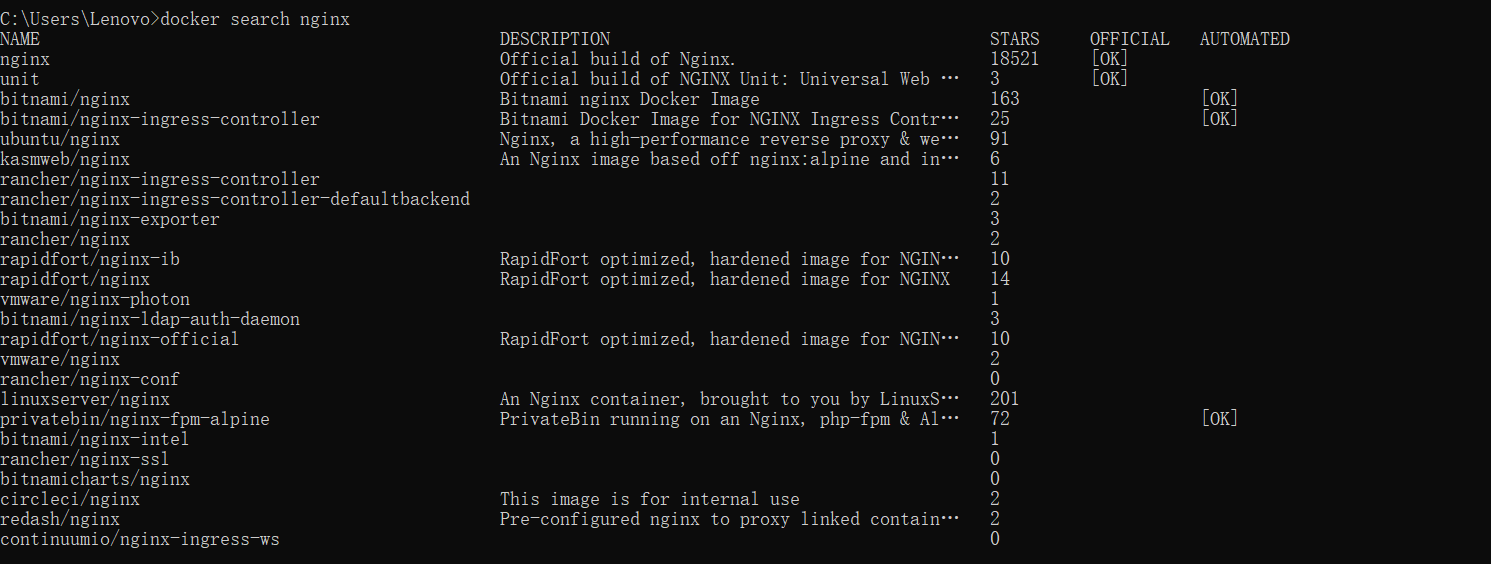Click the "docker search nginx" command text
The image size is (1491, 564).
click(x=255, y=19)
